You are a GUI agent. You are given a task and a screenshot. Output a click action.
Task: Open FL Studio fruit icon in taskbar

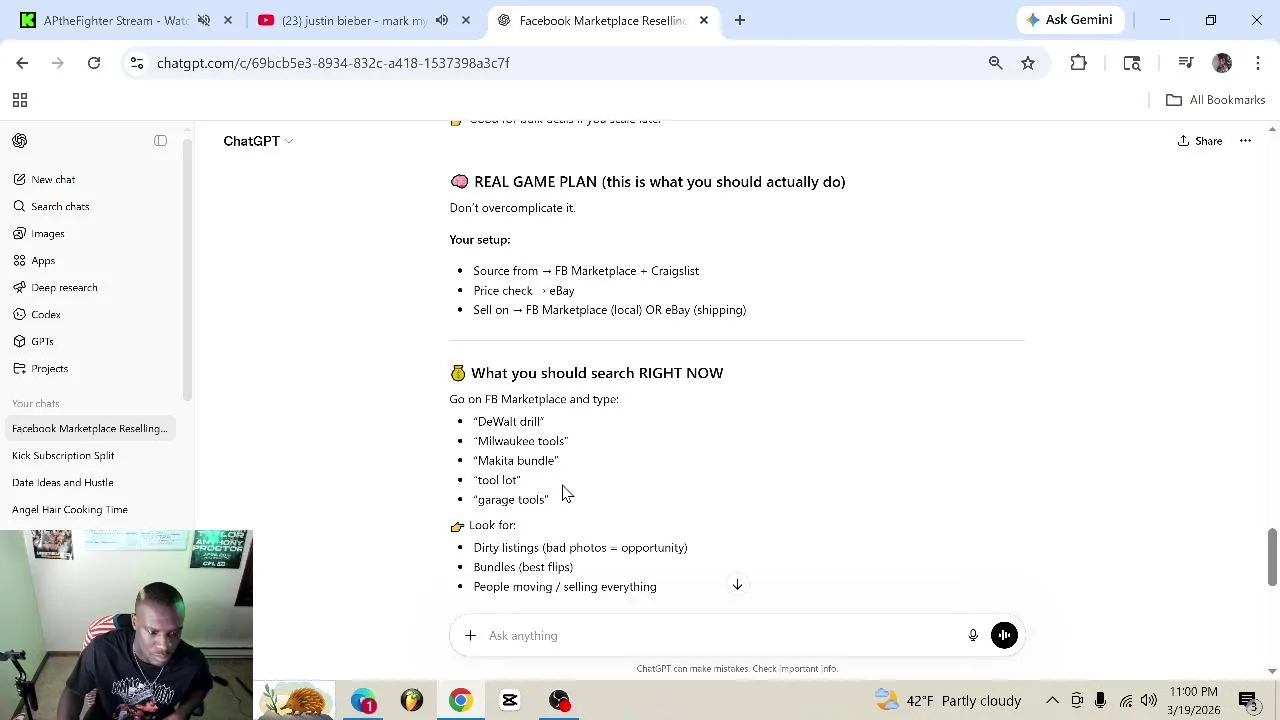tap(412, 700)
